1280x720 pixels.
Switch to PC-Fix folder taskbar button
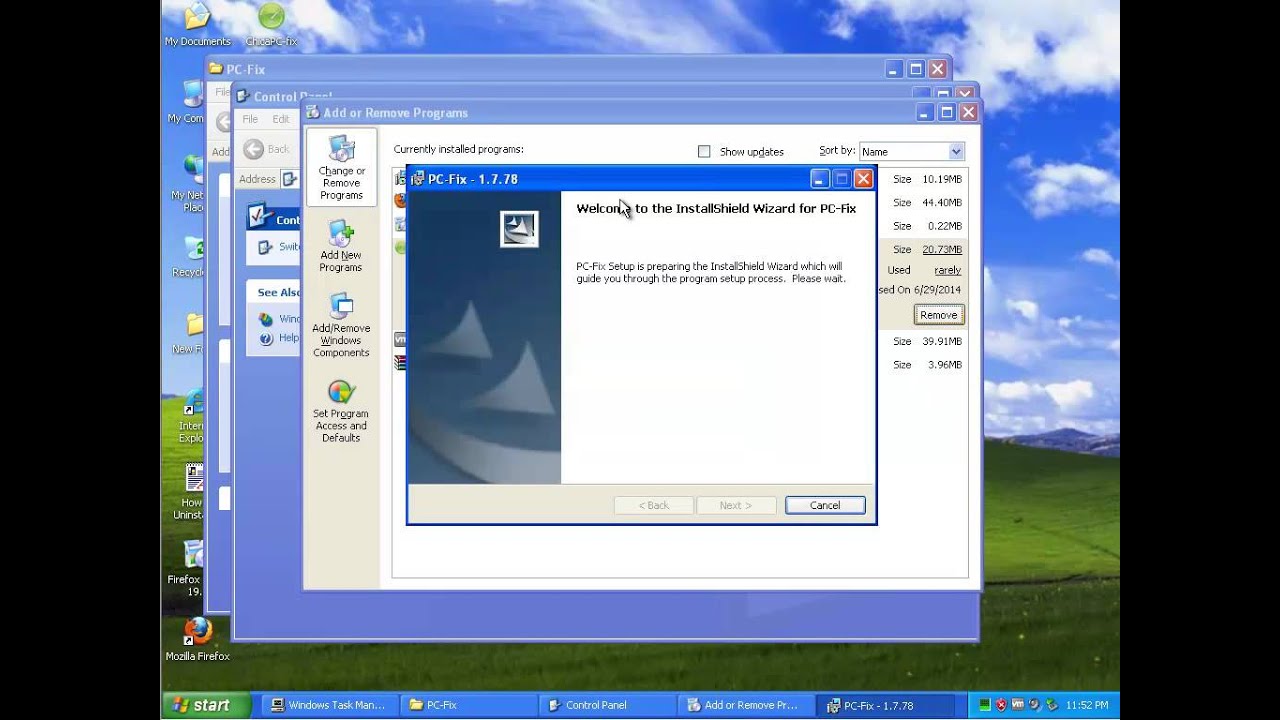click(469, 705)
